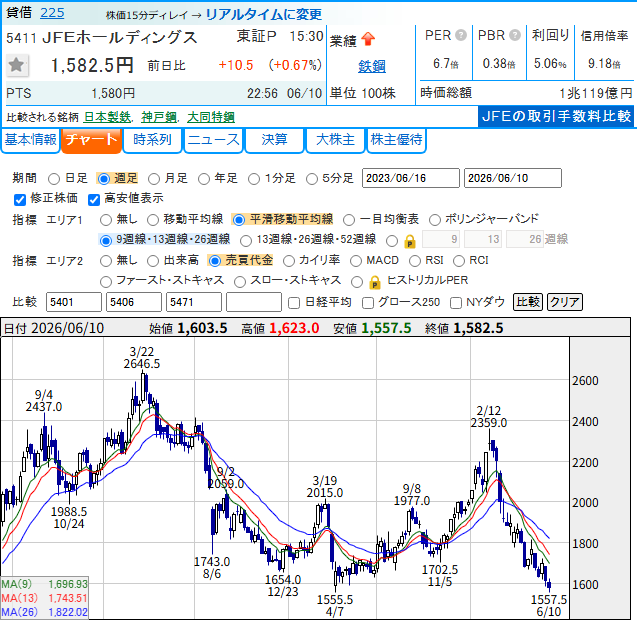Open 日本製鉄 comparison stock link
This screenshot has height=620, width=637.
pos(107,117)
